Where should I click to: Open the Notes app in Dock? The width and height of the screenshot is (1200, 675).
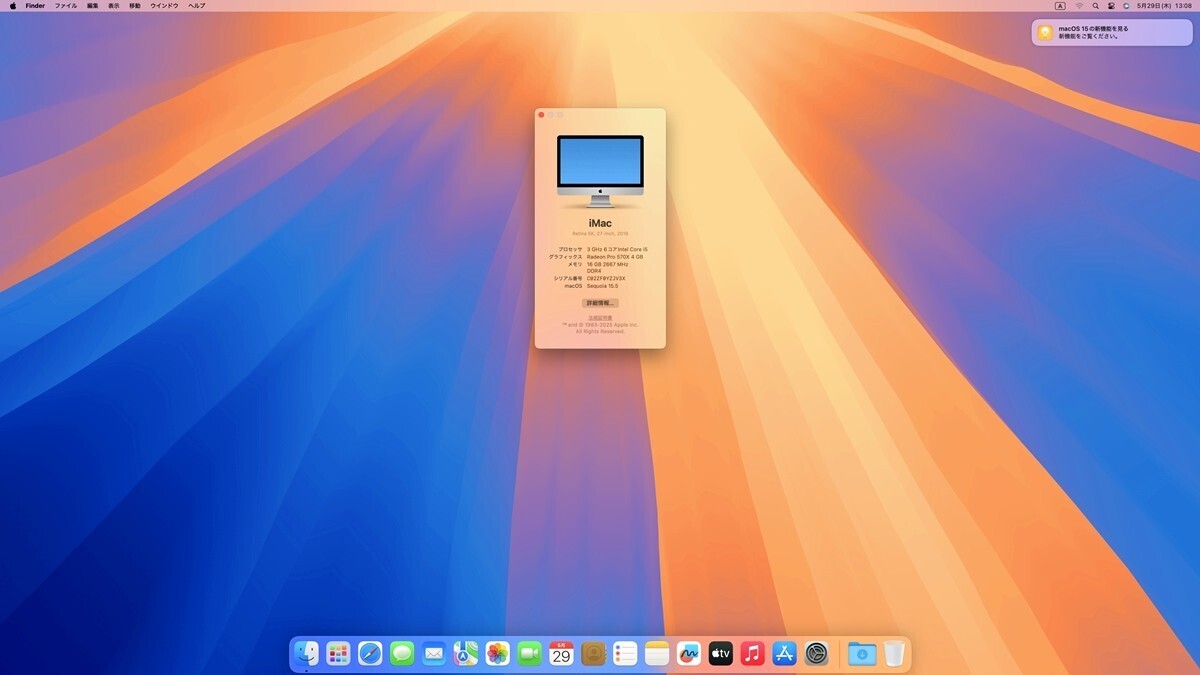pos(657,654)
